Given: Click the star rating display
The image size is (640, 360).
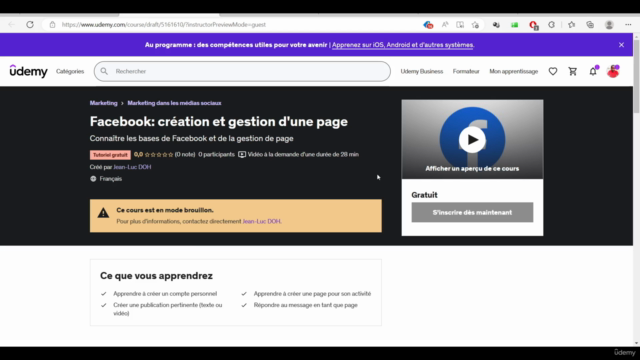Looking at the screenshot, I should click(x=159, y=155).
